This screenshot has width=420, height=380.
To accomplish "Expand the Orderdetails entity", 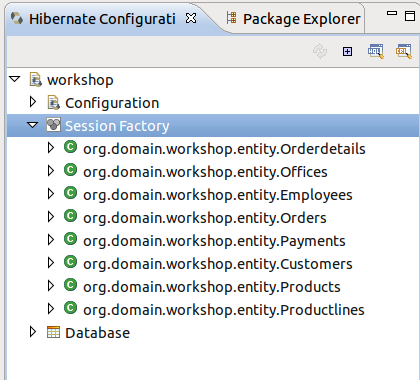I will tap(51, 148).
